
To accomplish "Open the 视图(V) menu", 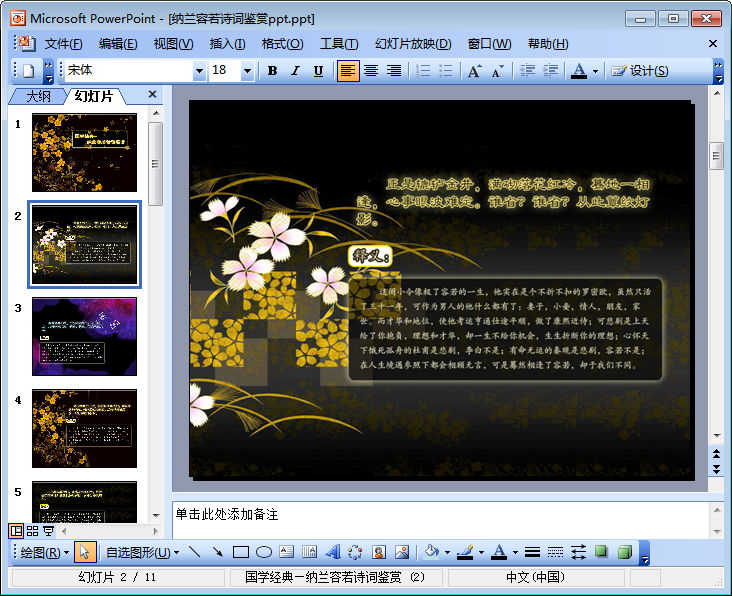I will (173, 44).
